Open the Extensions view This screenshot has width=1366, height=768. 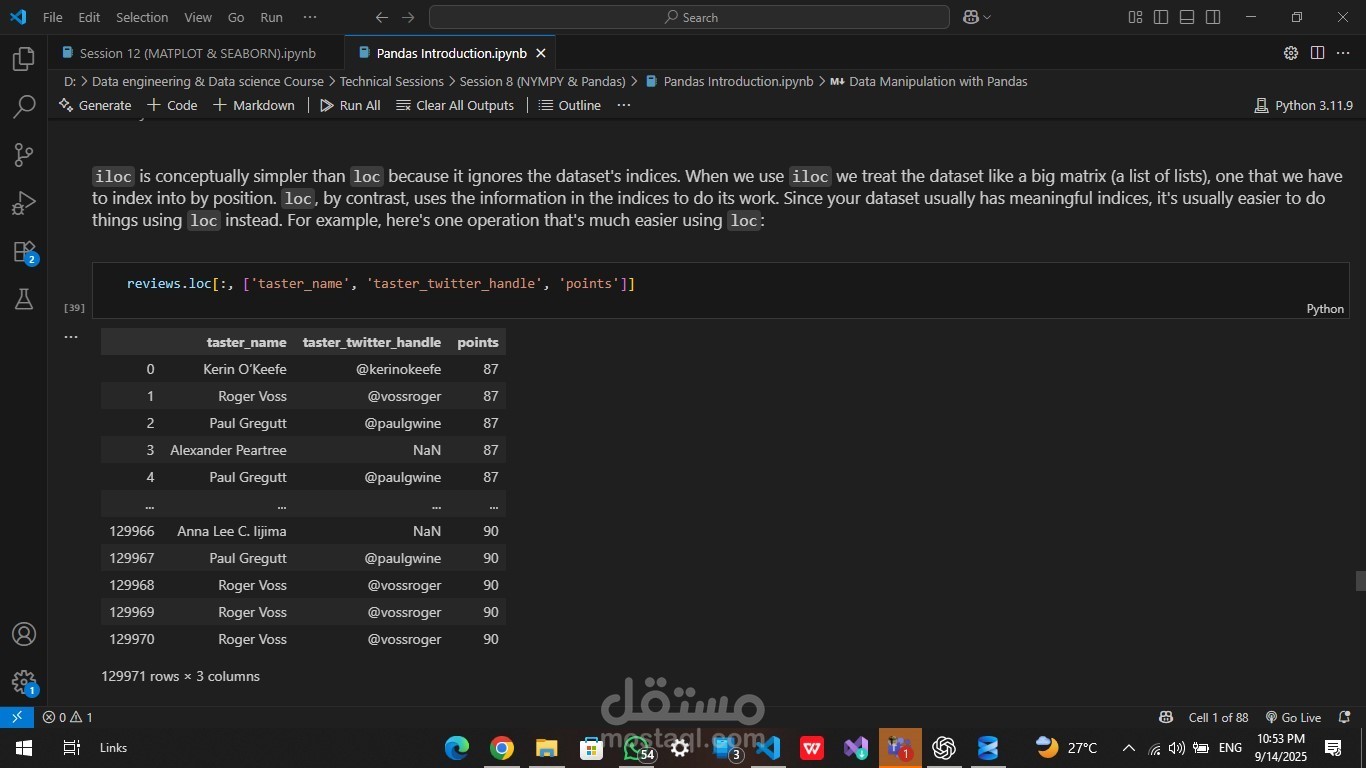tap(24, 251)
